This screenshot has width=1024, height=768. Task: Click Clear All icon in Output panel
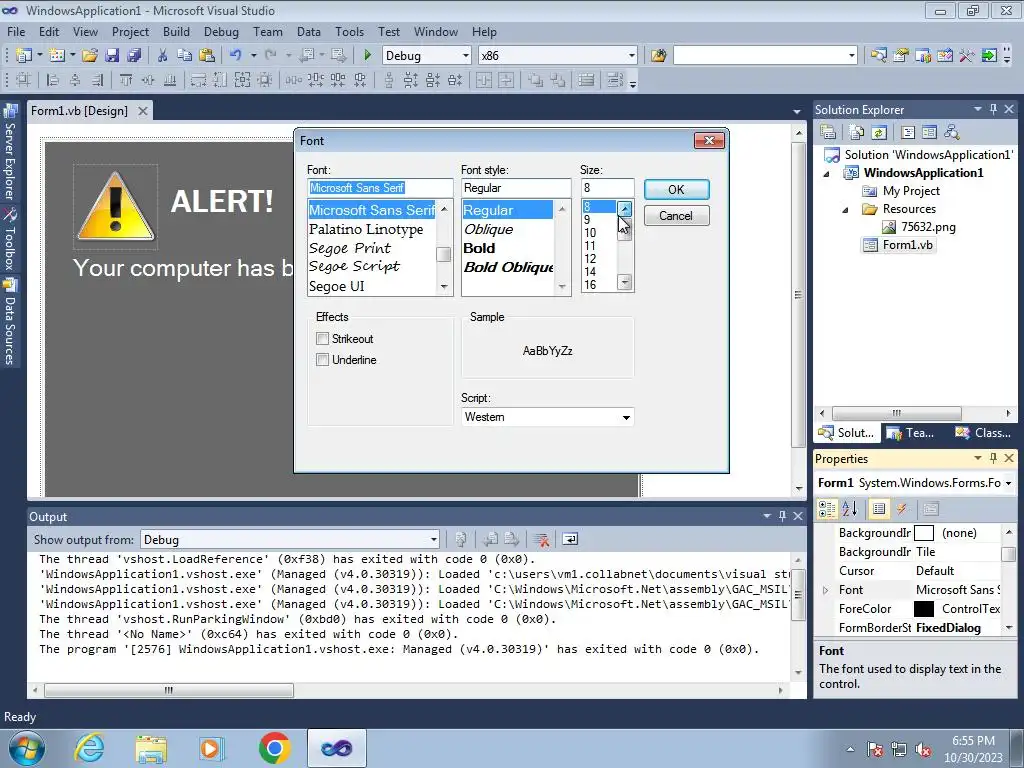pos(541,539)
